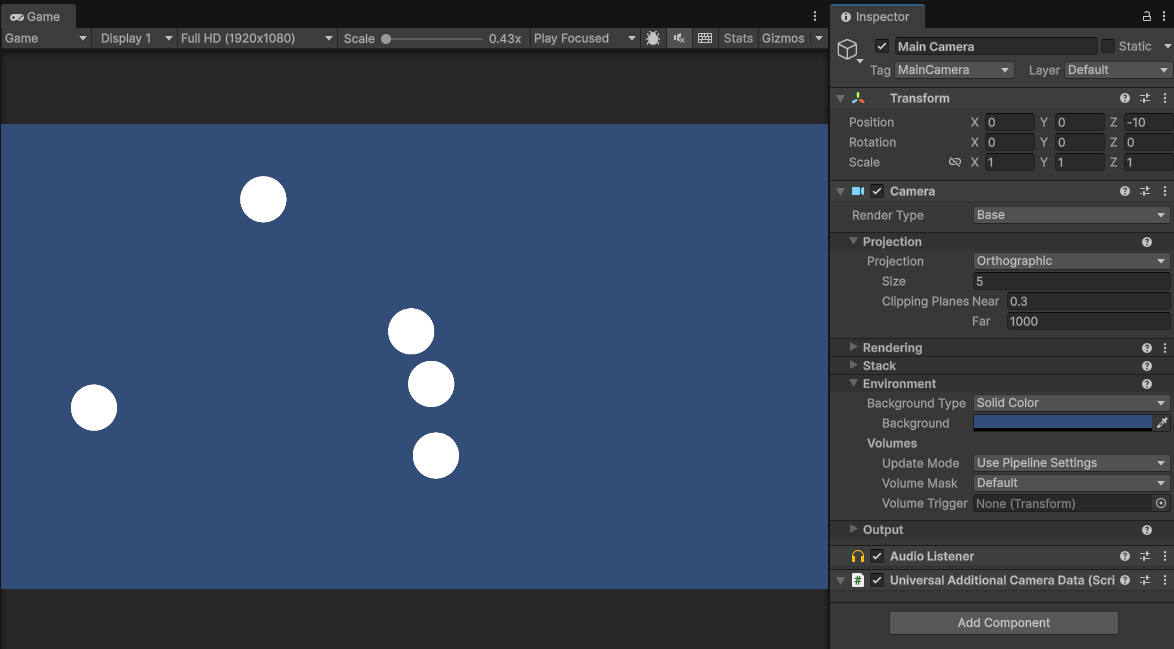Open the Gizmos dropdown arrow
Screen dimensions: 1174x649
(818, 38)
